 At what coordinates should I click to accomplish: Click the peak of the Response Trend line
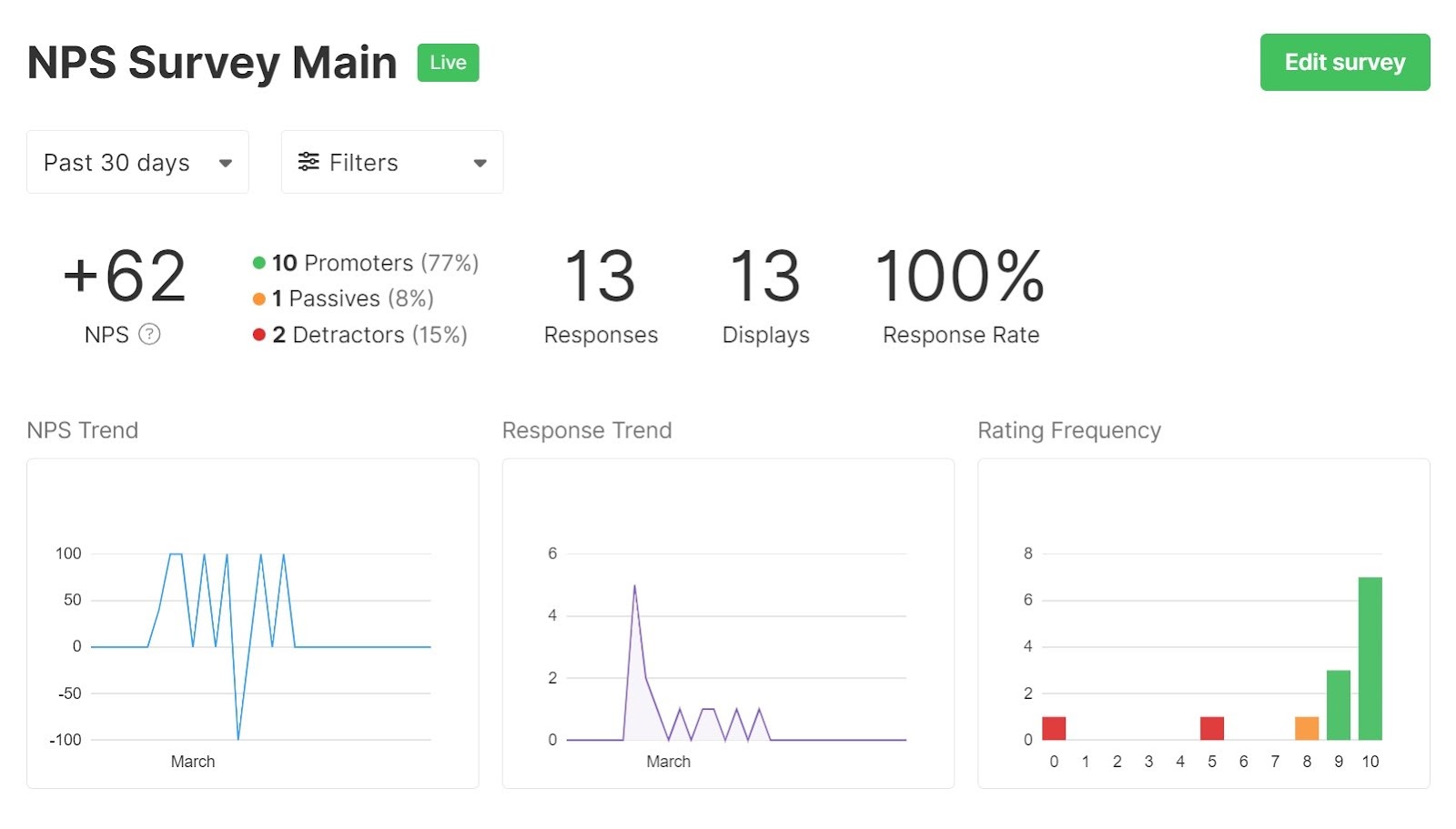[x=634, y=586]
